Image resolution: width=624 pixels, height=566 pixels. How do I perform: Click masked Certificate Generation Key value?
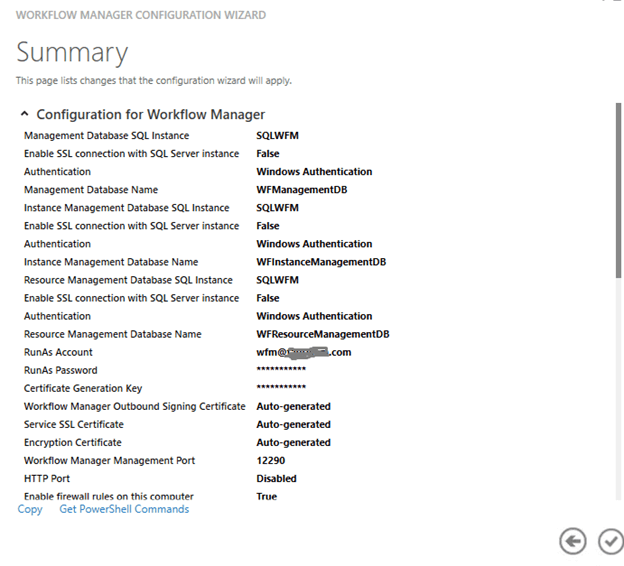pyautogui.click(x=281, y=386)
